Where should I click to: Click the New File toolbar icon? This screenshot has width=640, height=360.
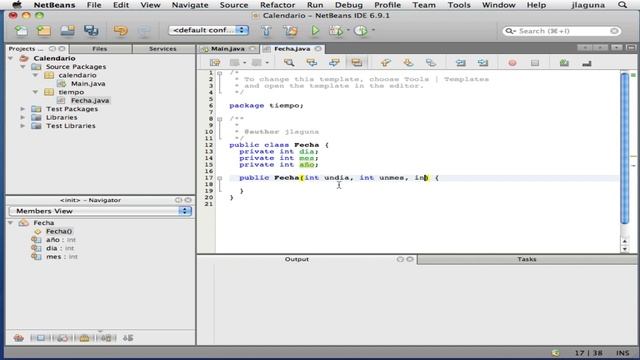coord(21,31)
